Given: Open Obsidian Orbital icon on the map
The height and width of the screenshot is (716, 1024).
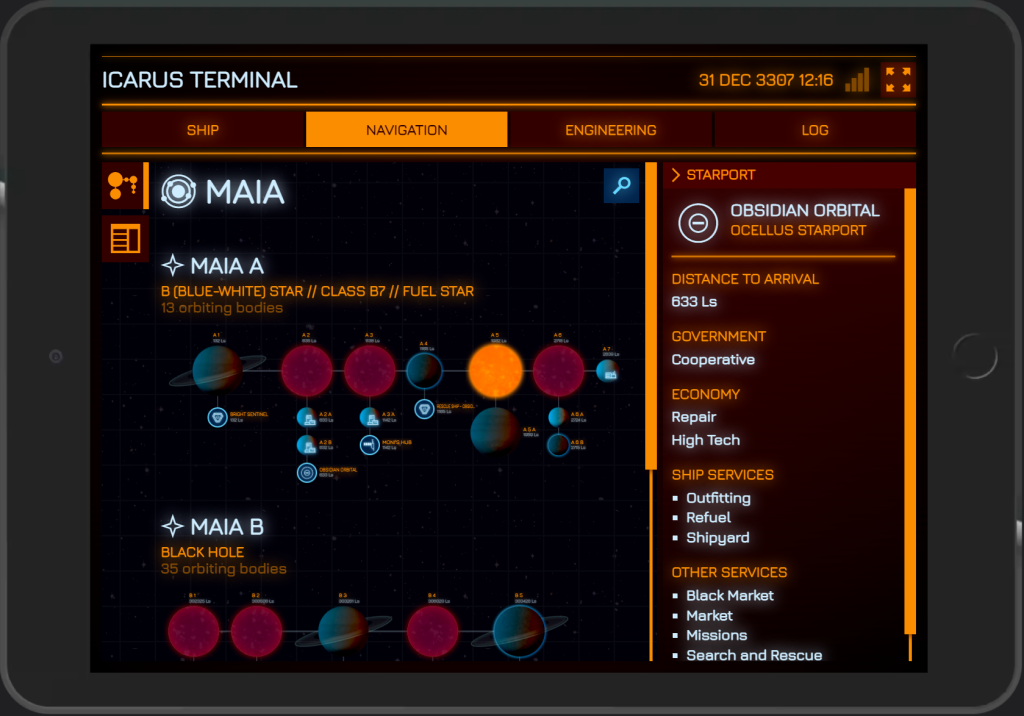Looking at the screenshot, I should pos(307,472).
